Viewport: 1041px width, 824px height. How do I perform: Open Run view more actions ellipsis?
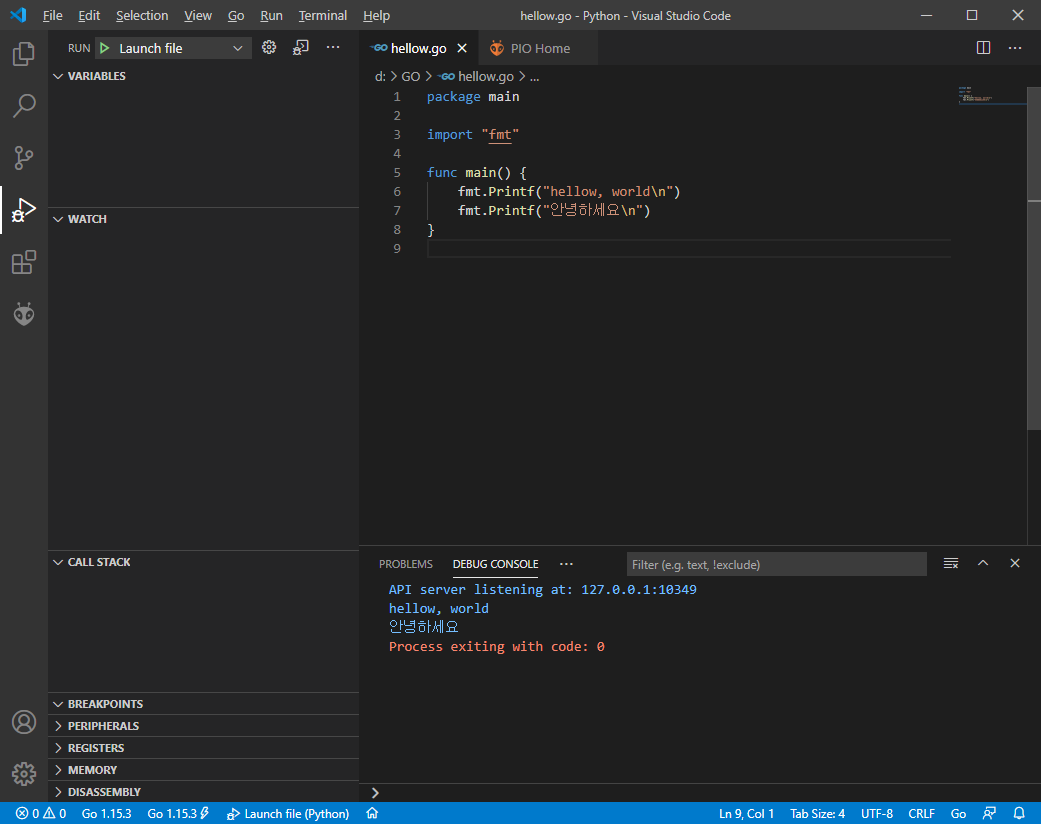333,47
